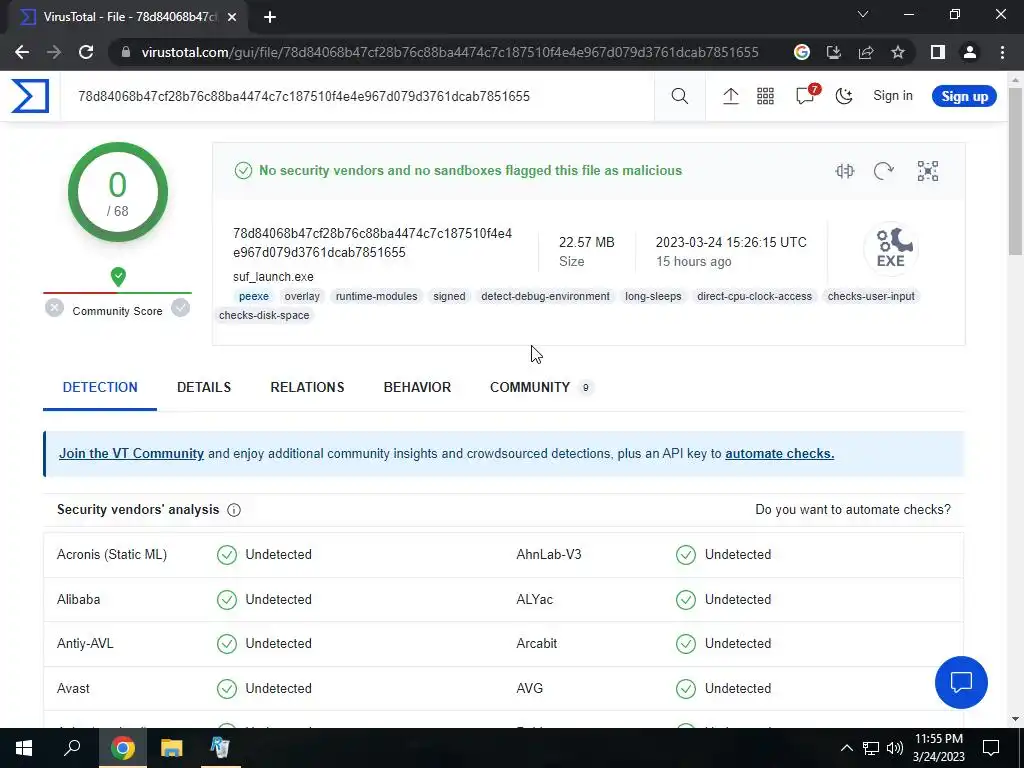Click the info icon next to Security vendors' analysis
This screenshot has height=768, width=1024.
click(x=234, y=510)
